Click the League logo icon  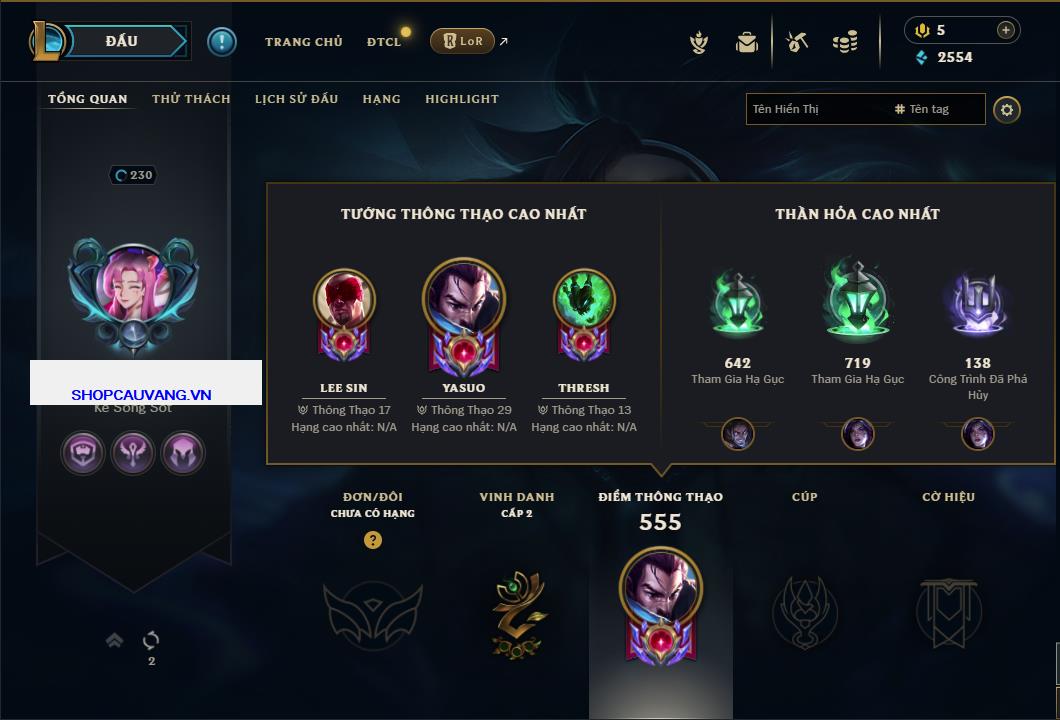pyautogui.click(x=47, y=41)
